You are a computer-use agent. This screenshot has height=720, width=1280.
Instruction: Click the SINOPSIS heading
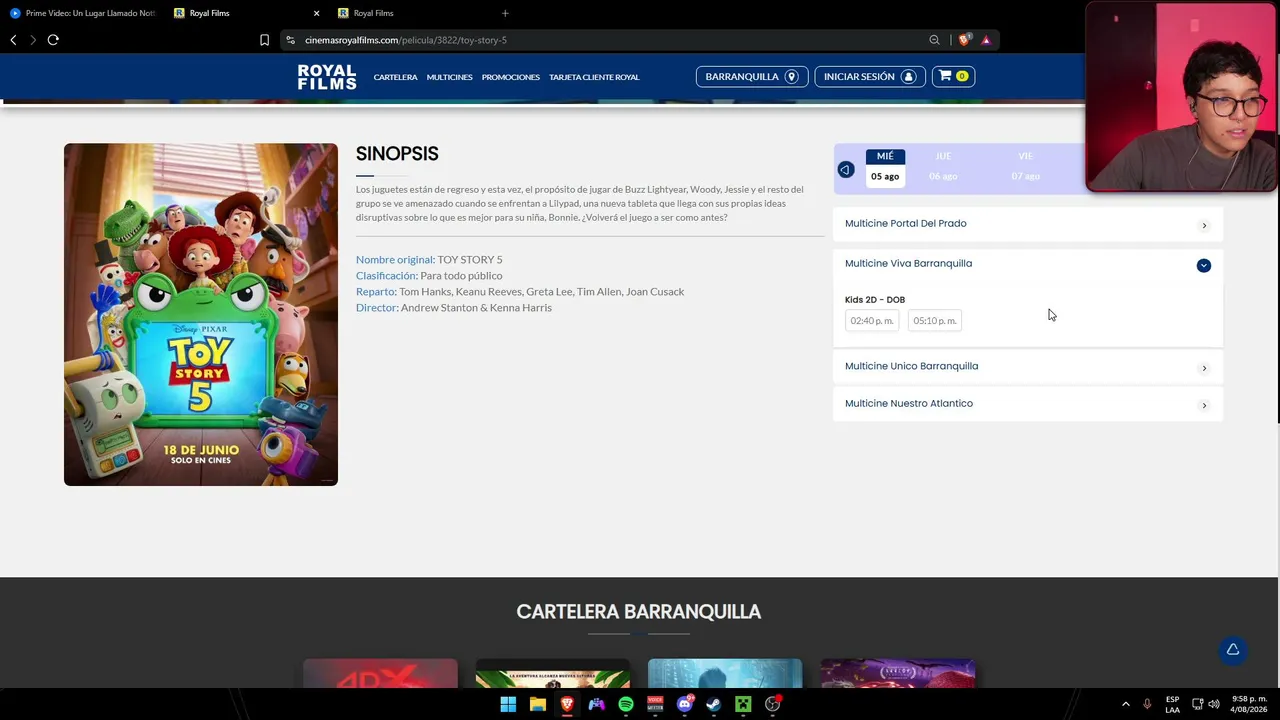click(x=397, y=154)
